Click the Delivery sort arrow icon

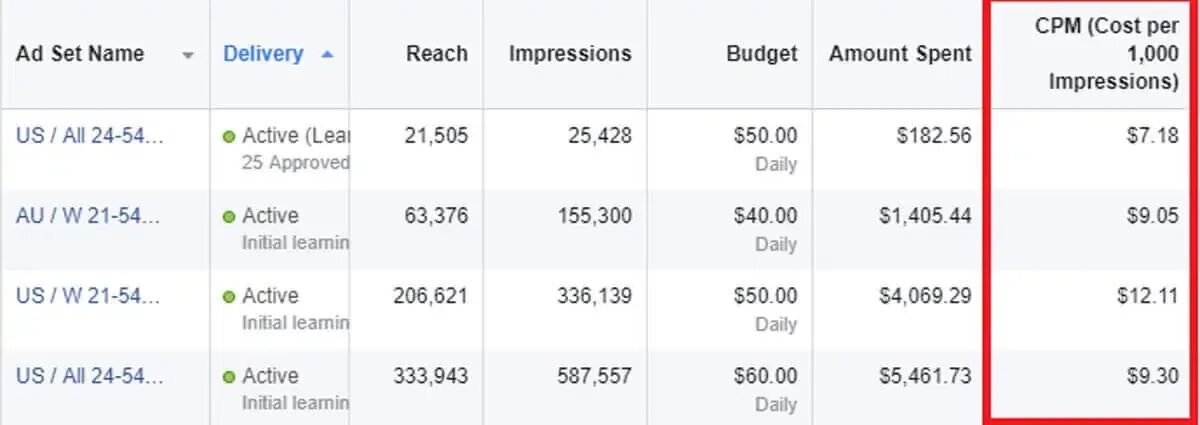[x=326, y=55]
